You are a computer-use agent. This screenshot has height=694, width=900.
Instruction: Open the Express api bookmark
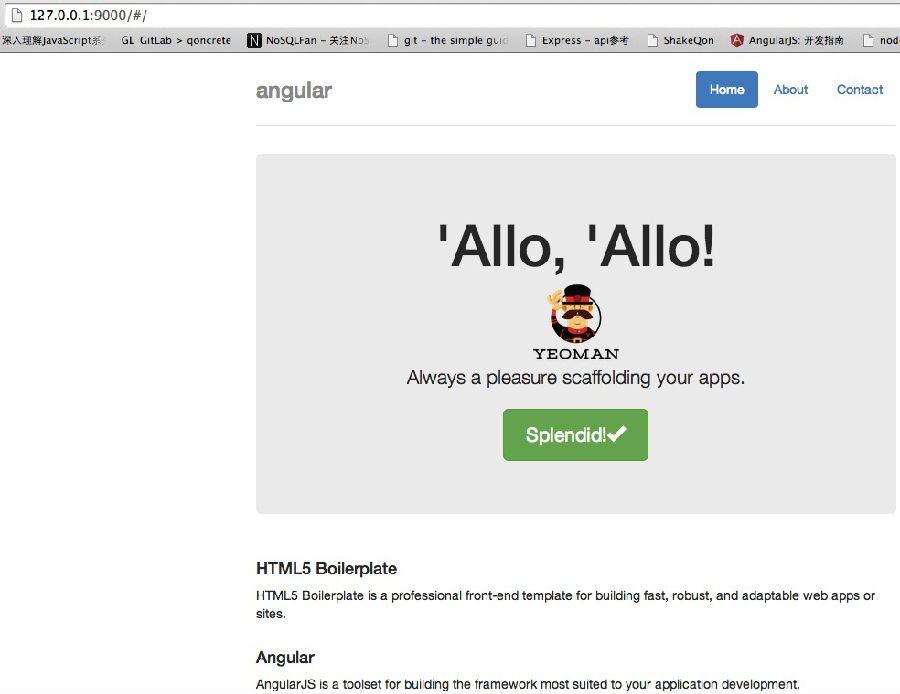[x=577, y=40]
